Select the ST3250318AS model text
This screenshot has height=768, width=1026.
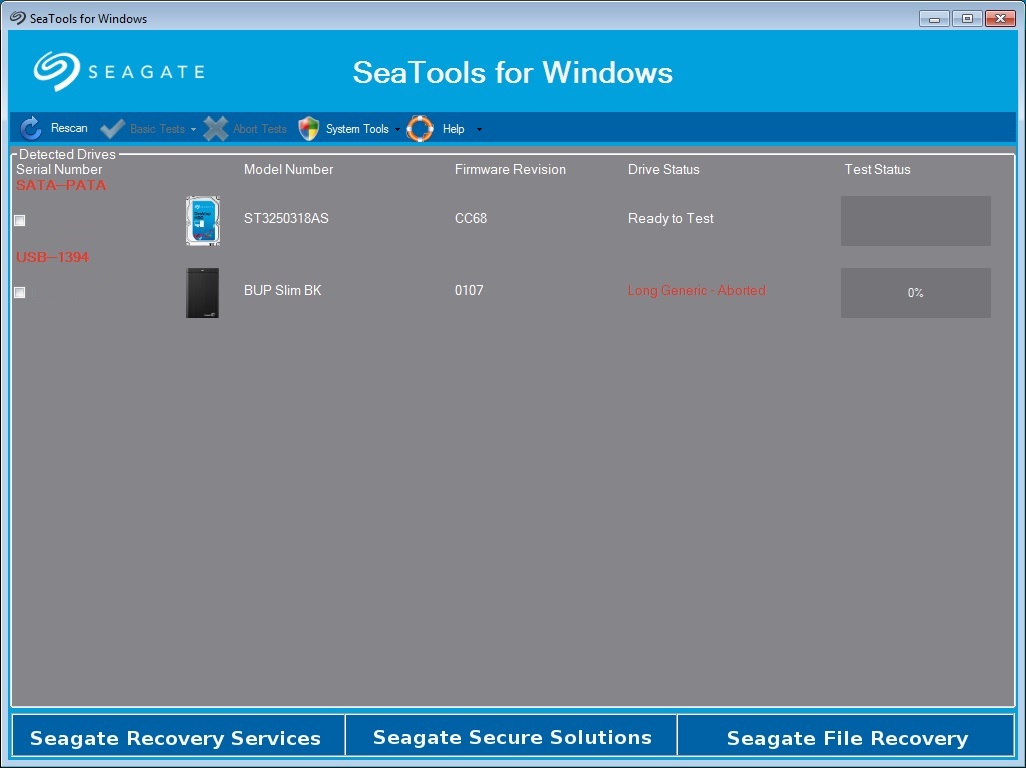(x=287, y=218)
